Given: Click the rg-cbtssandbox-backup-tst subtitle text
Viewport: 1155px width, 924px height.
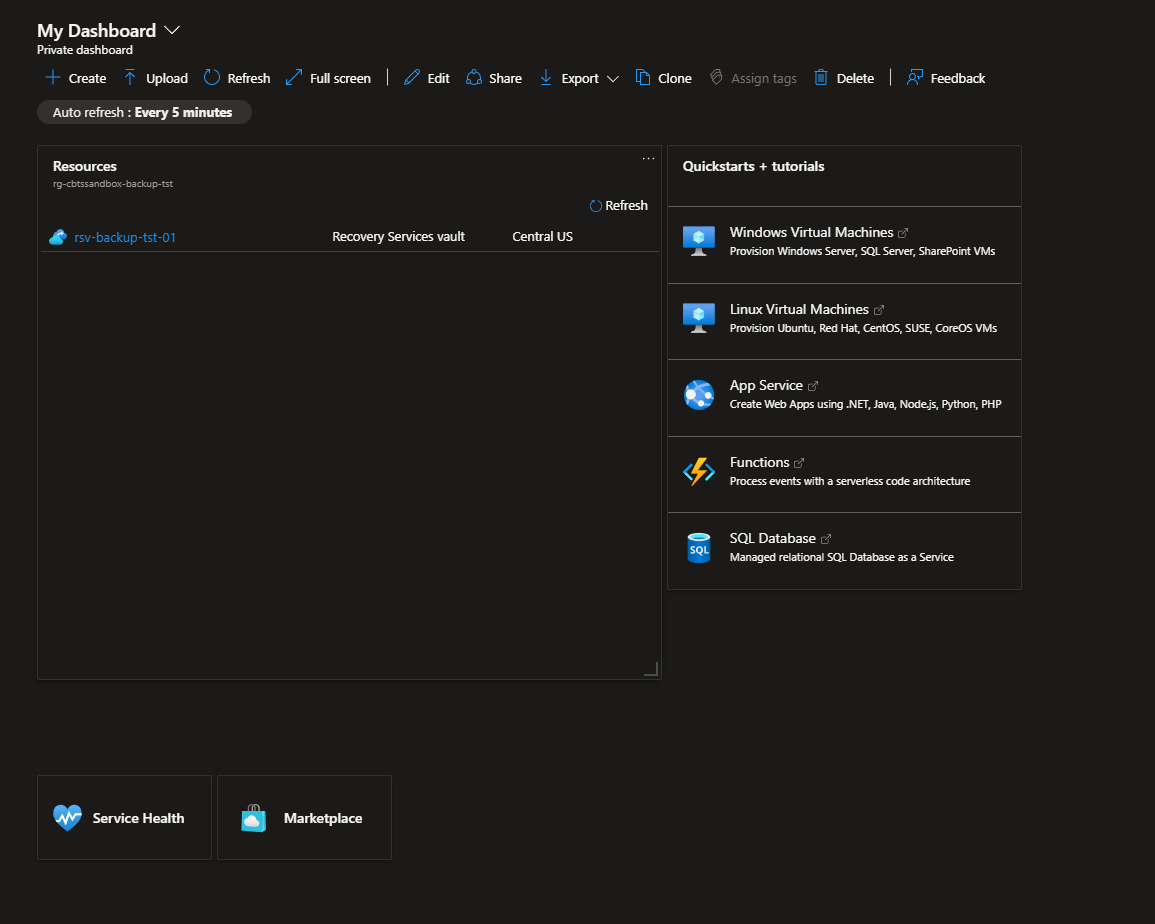Looking at the screenshot, I should click(113, 183).
